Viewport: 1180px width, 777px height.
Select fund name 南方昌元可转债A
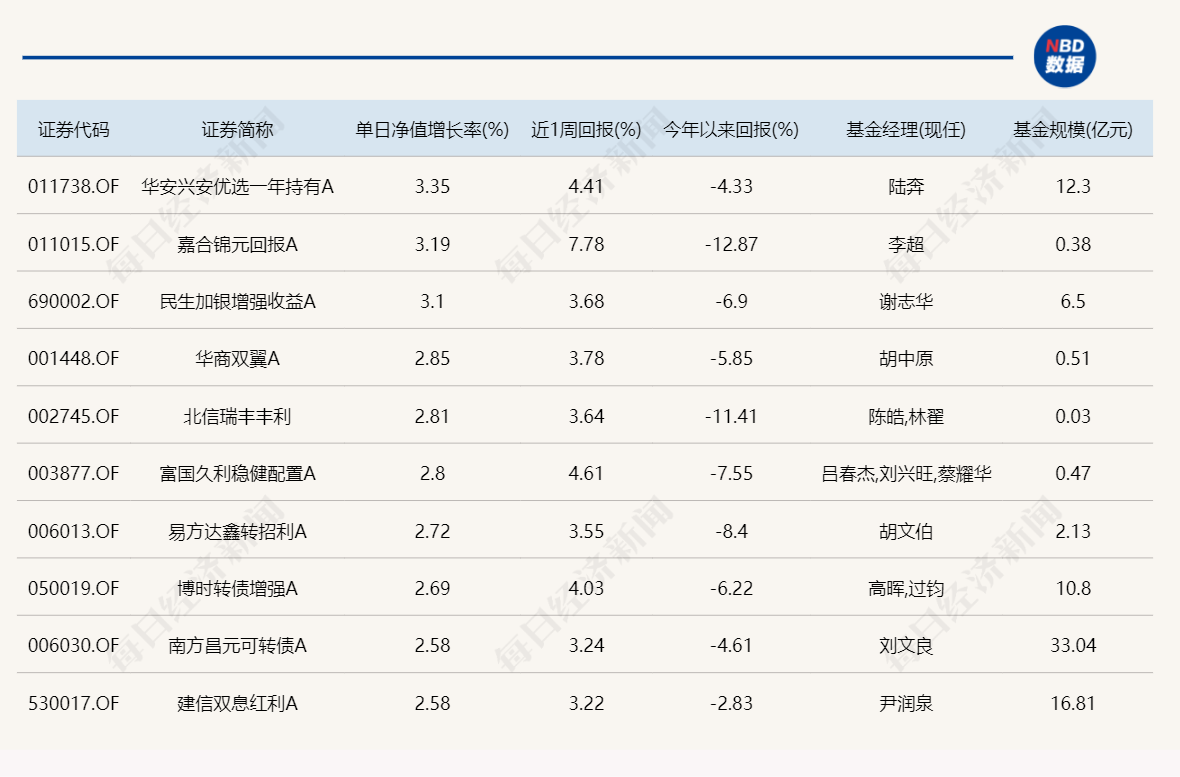(x=237, y=646)
